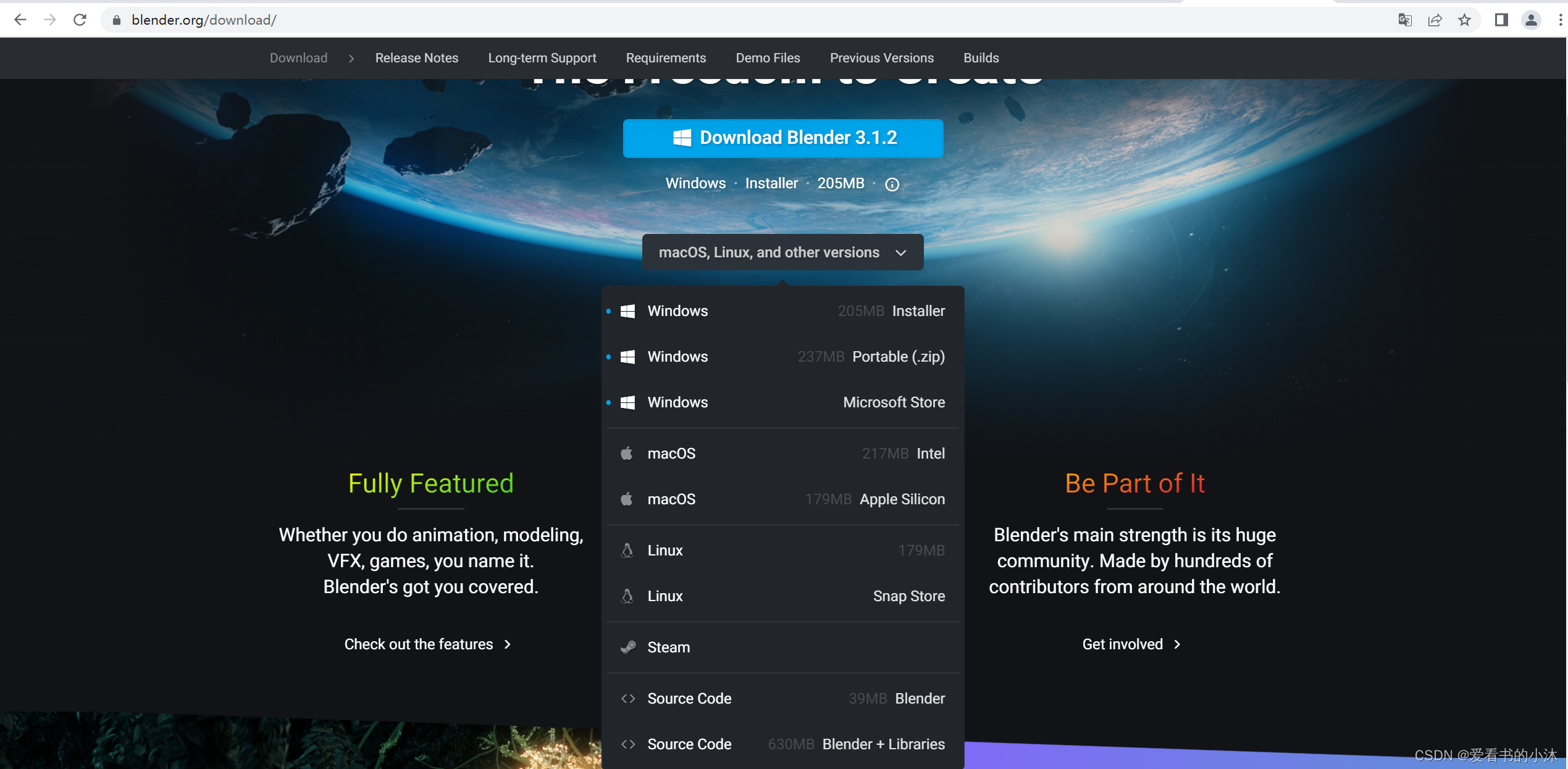Click the user profile avatar icon
Screen dimensions: 1568x769
click(1531, 20)
